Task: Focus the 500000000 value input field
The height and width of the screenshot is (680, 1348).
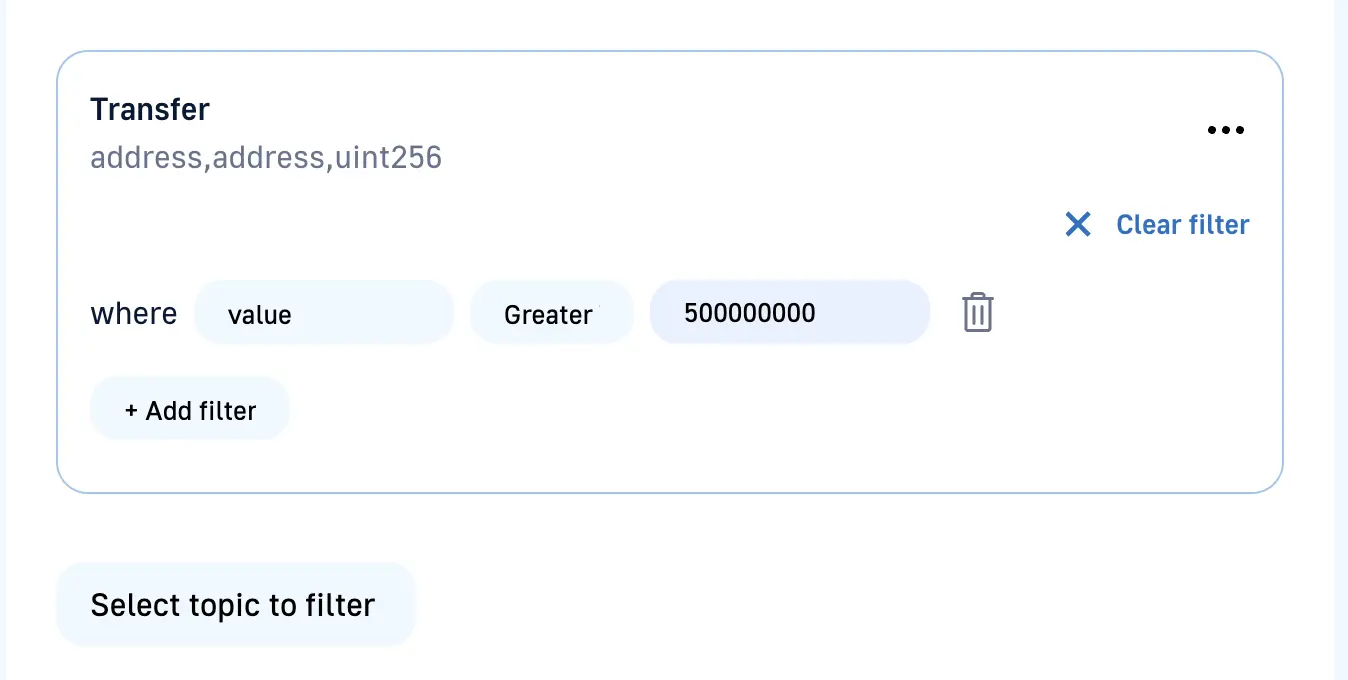Action: [789, 313]
